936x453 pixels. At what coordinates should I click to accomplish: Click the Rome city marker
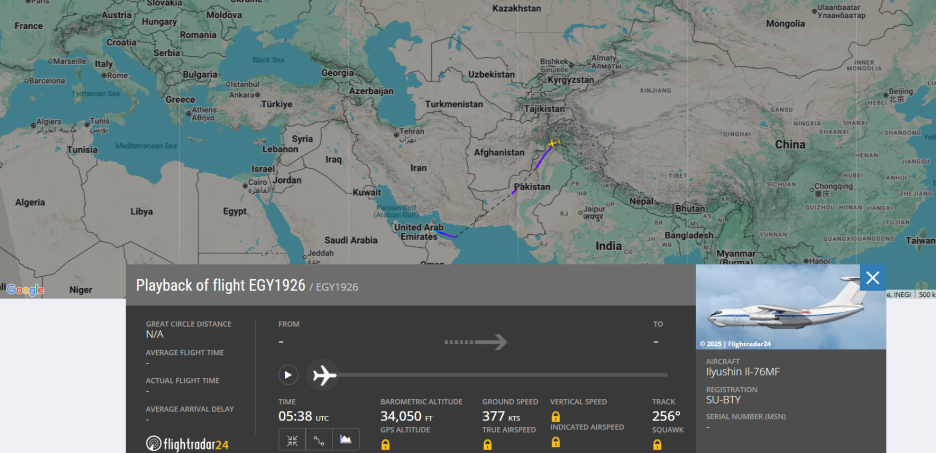(x=104, y=76)
